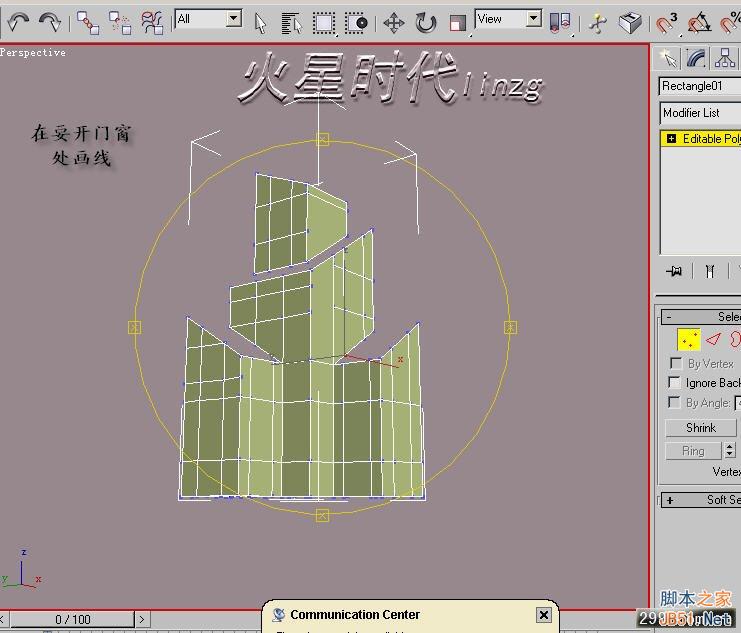Click the Use Pivot Point Center icon
This screenshot has width=741, height=633.
560,23
